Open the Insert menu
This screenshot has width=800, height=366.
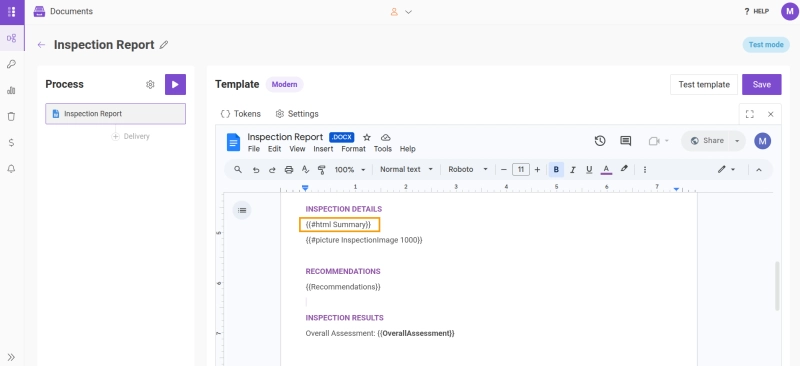coord(323,149)
